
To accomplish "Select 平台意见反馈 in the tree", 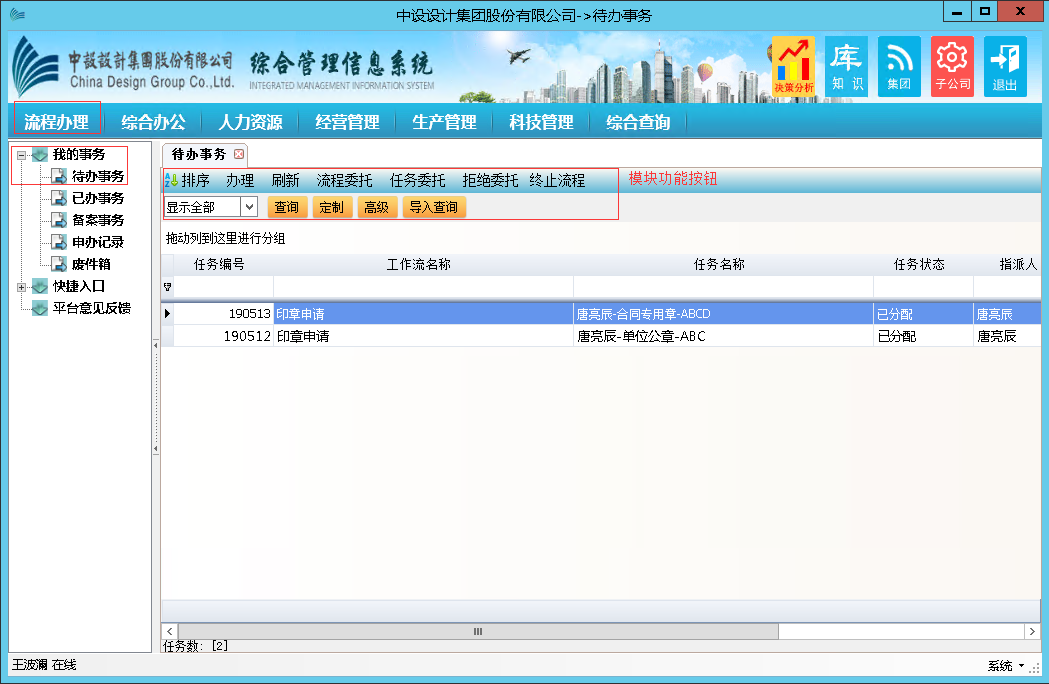I will click(92, 309).
